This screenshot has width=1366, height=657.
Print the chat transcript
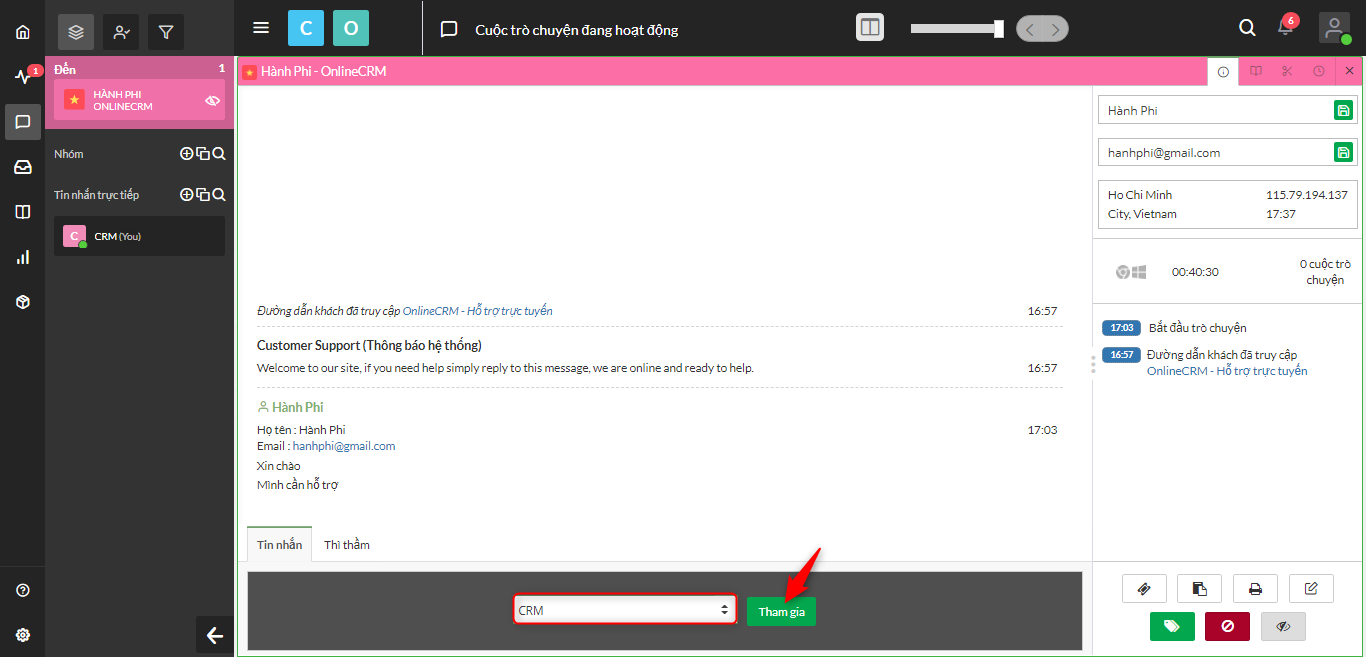(1255, 589)
